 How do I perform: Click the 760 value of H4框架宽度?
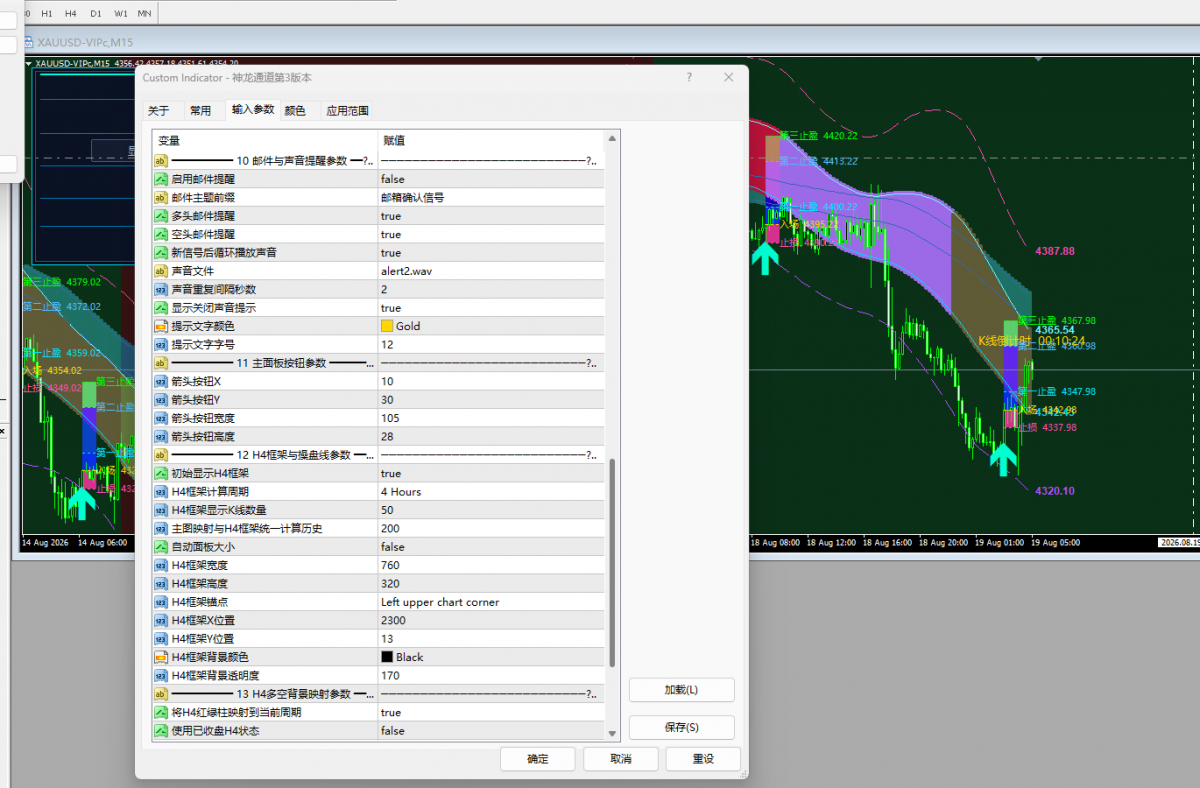pos(389,565)
